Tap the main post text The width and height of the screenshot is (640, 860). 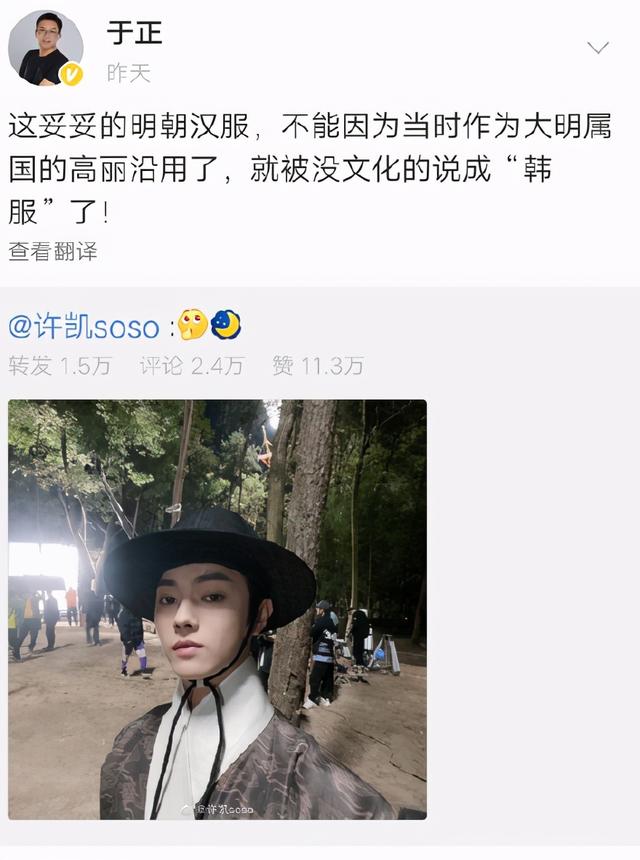coord(310,169)
